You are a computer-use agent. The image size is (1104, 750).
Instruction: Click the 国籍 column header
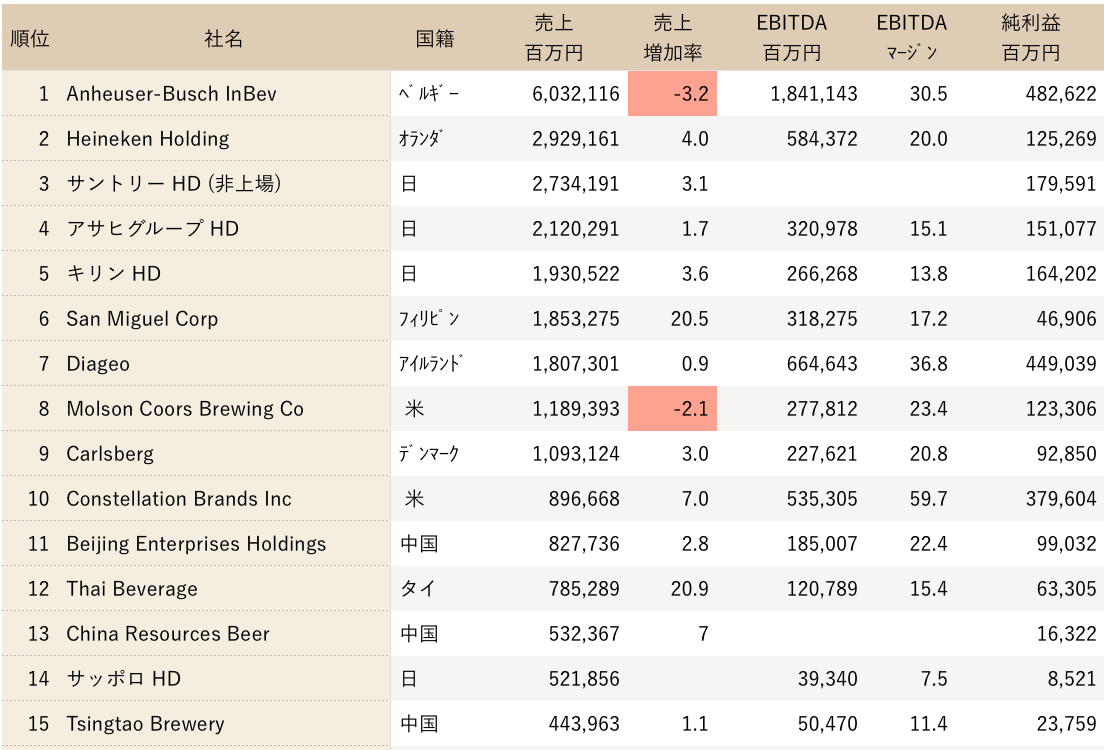pyautogui.click(x=435, y=38)
